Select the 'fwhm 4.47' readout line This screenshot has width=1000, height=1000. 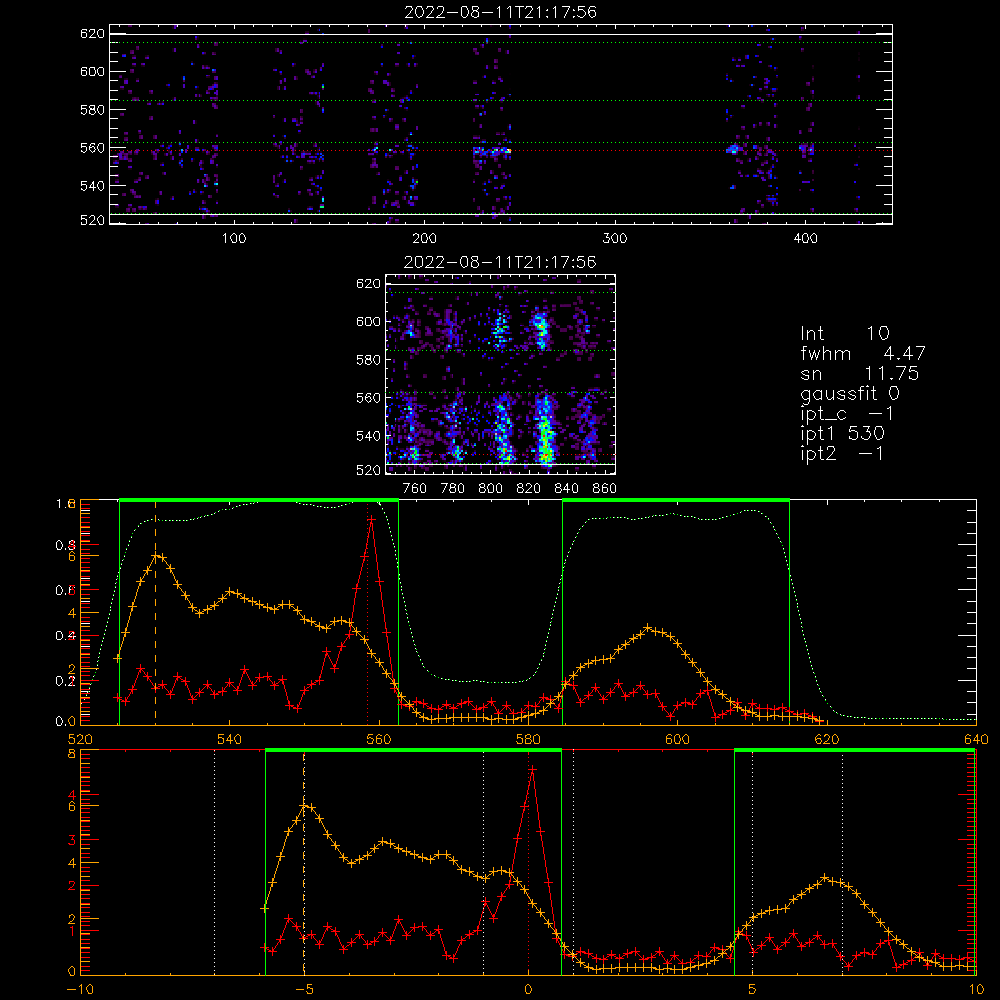[863, 353]
